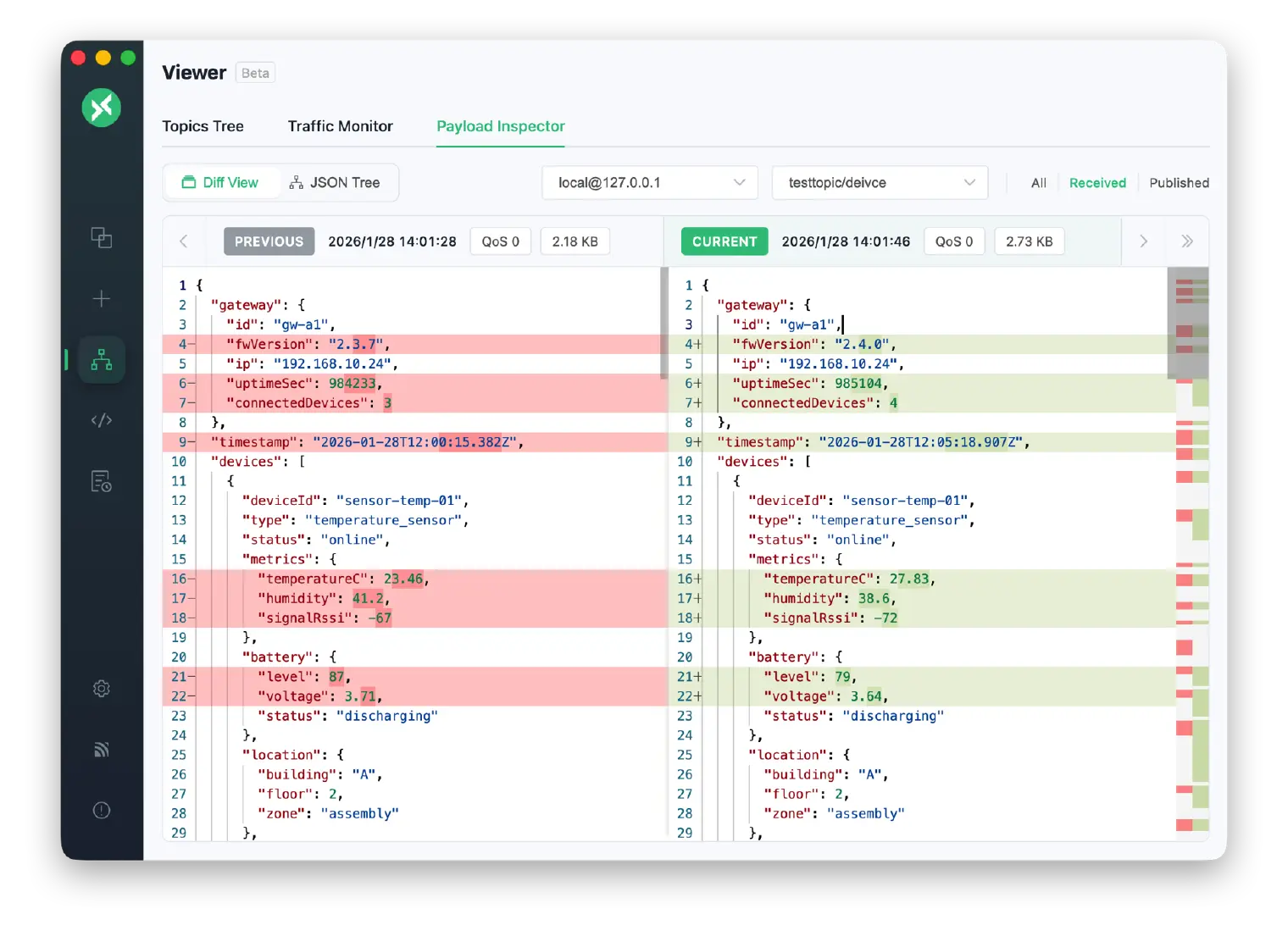Click the MQTTX logo icon
Image resolution: width=1288 pixels, height=942 pixels.
(x=101, y=108)
